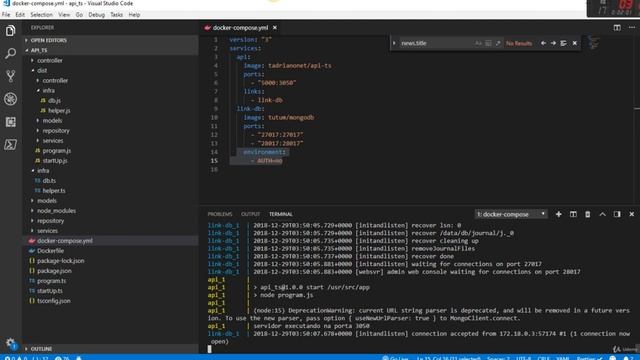Toggle Match Case in find widget

pyautogui.click(x=478, y=43)
